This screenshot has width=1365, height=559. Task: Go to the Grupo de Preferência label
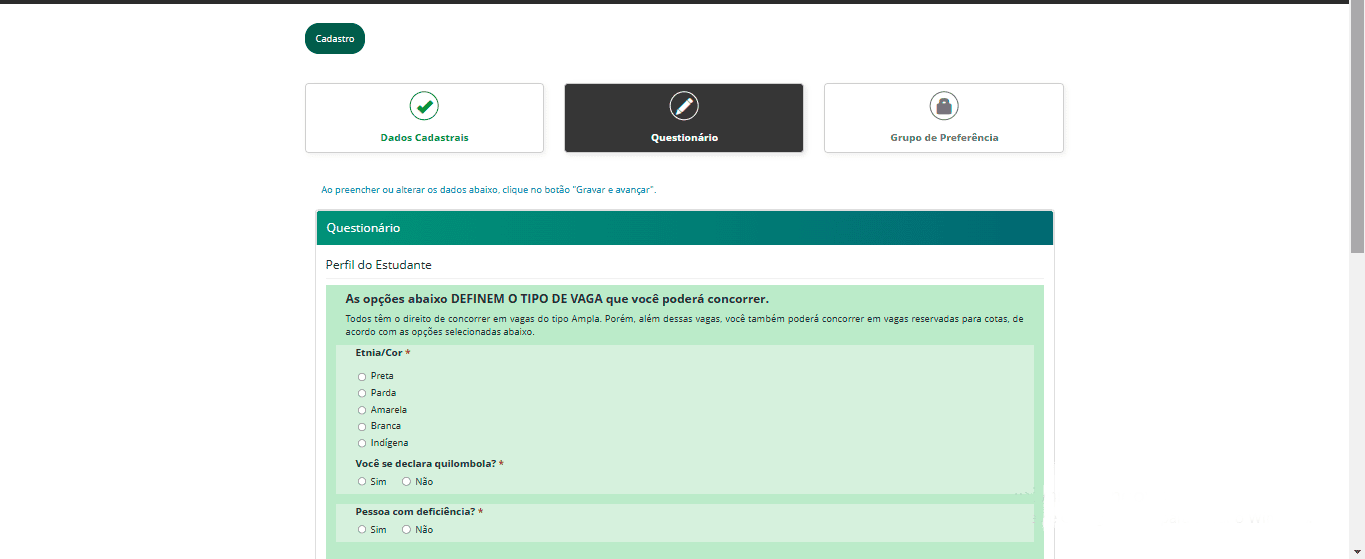coord(943,138)
